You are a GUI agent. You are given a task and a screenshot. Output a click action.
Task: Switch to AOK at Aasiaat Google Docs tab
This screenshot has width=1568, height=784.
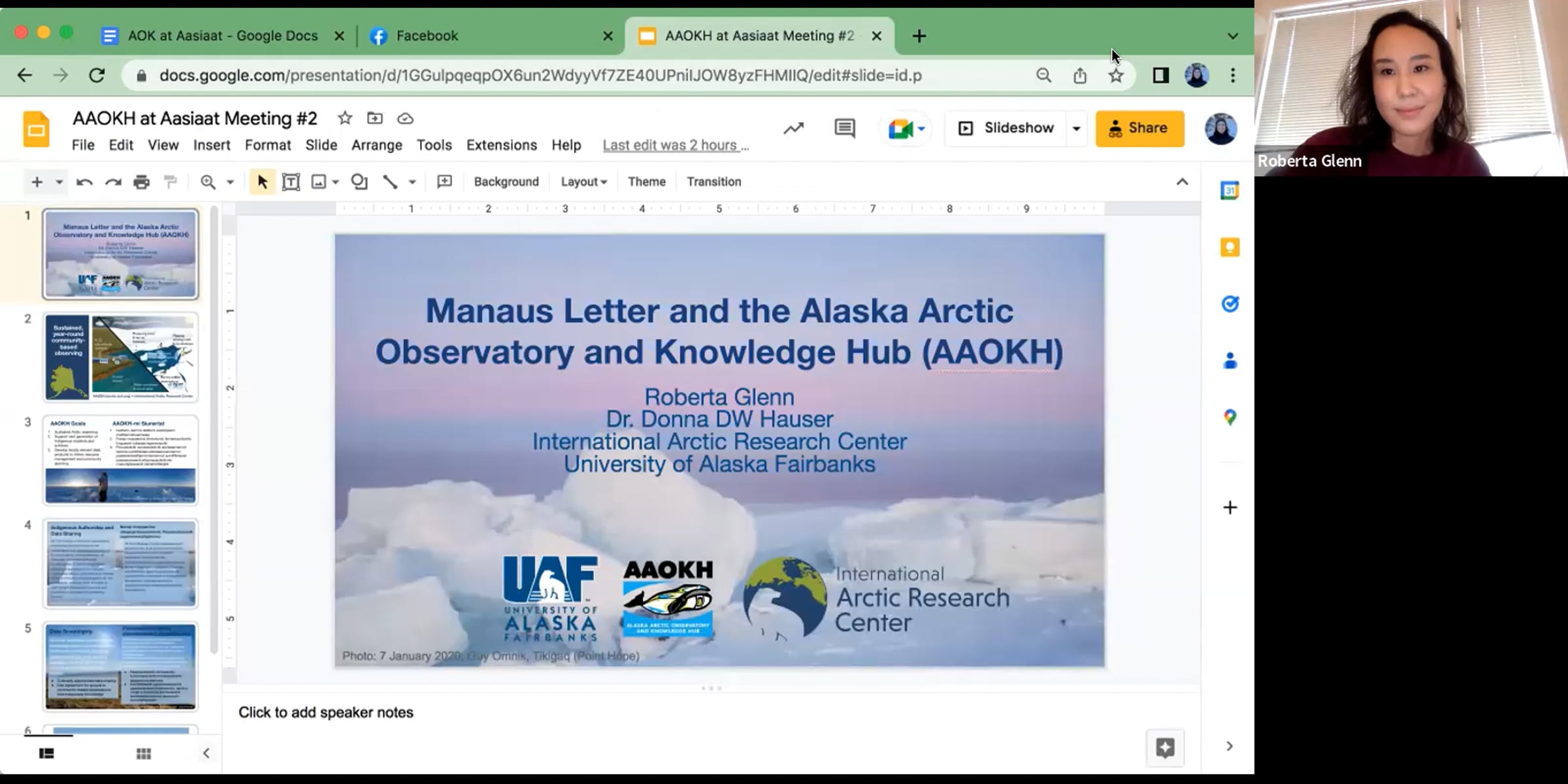click(x=223, y=36)
